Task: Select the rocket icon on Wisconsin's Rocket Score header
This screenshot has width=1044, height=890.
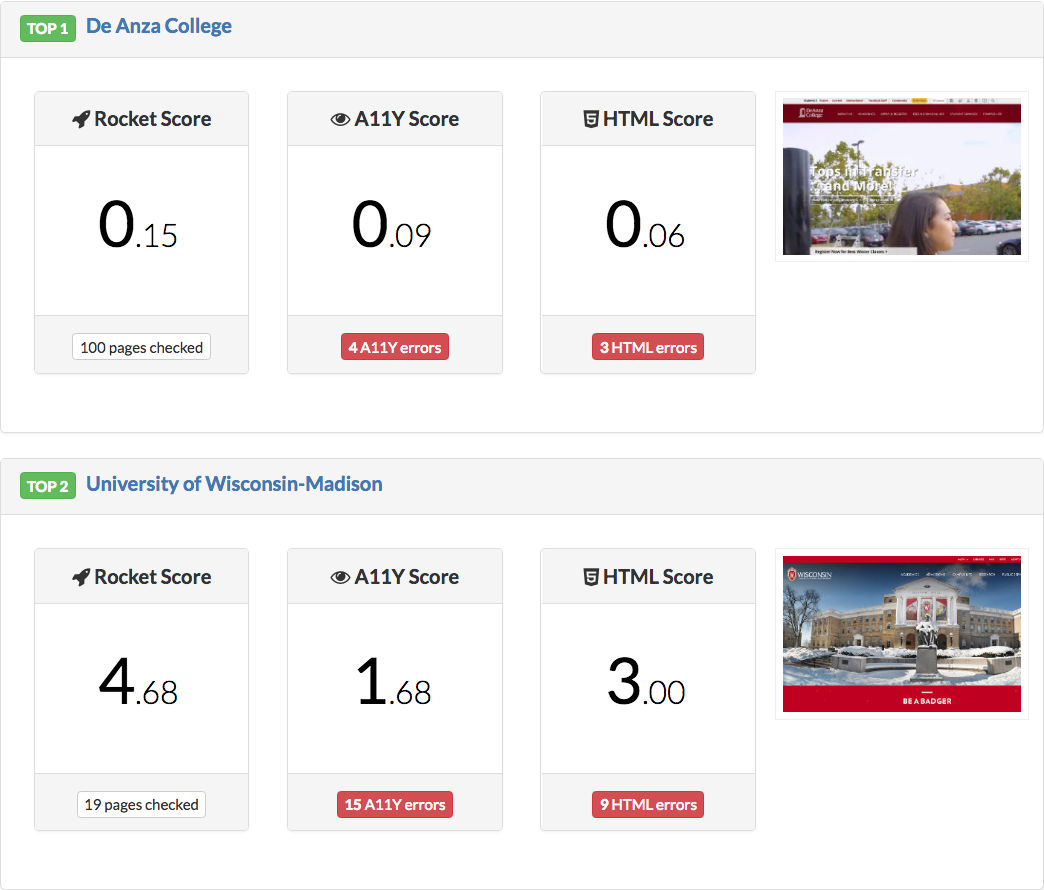Action: 81,576
